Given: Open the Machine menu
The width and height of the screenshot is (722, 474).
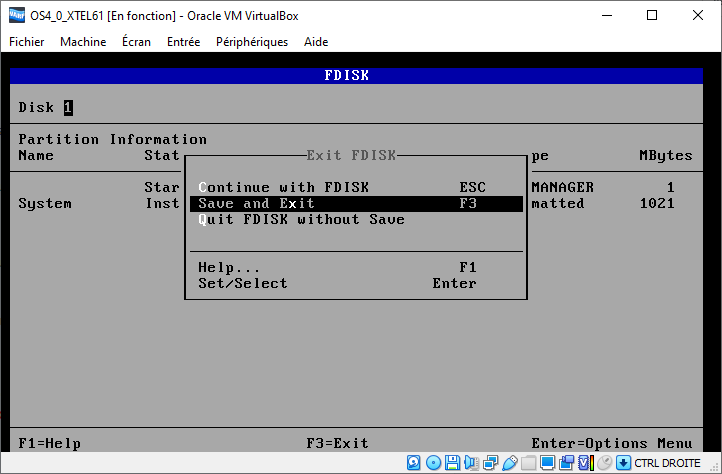Looking at the screenshot, I should click(83, 42).
